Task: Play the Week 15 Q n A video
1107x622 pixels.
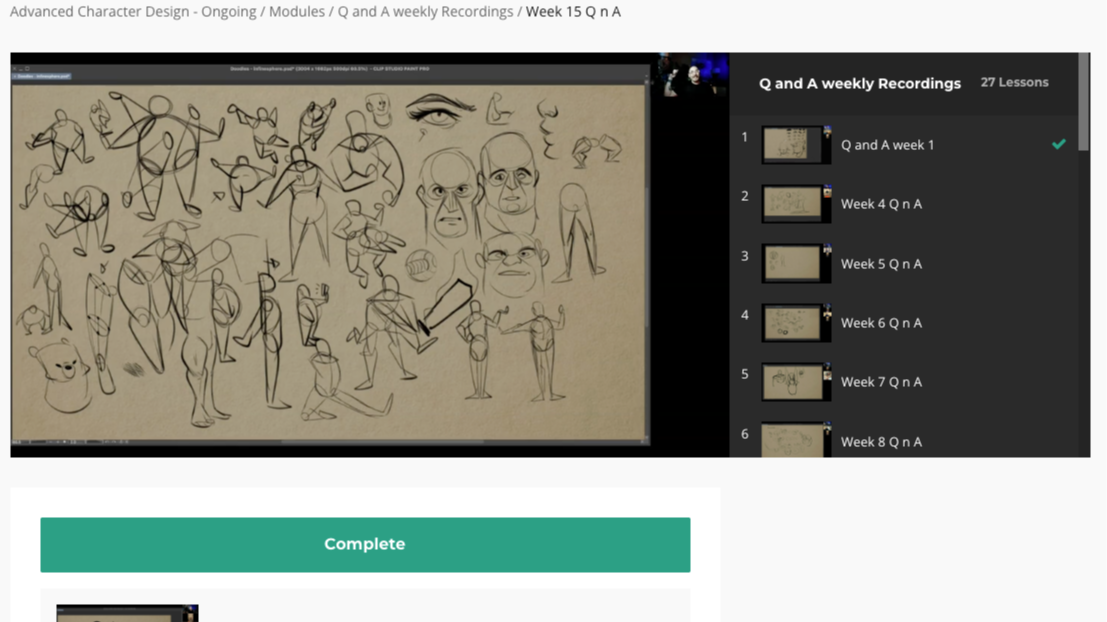Action: (x=369, y=254)
